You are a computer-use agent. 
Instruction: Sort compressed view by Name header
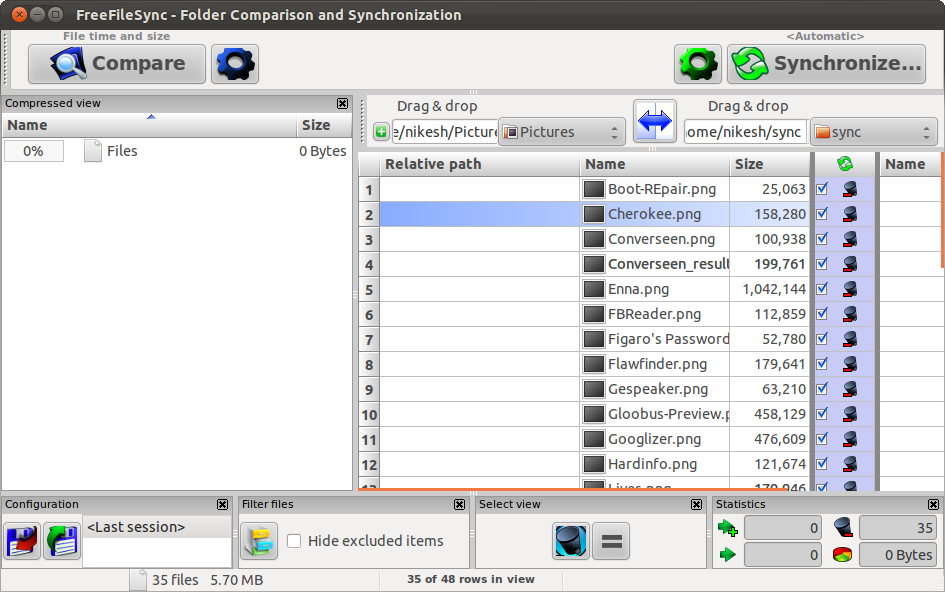point(149,125)
